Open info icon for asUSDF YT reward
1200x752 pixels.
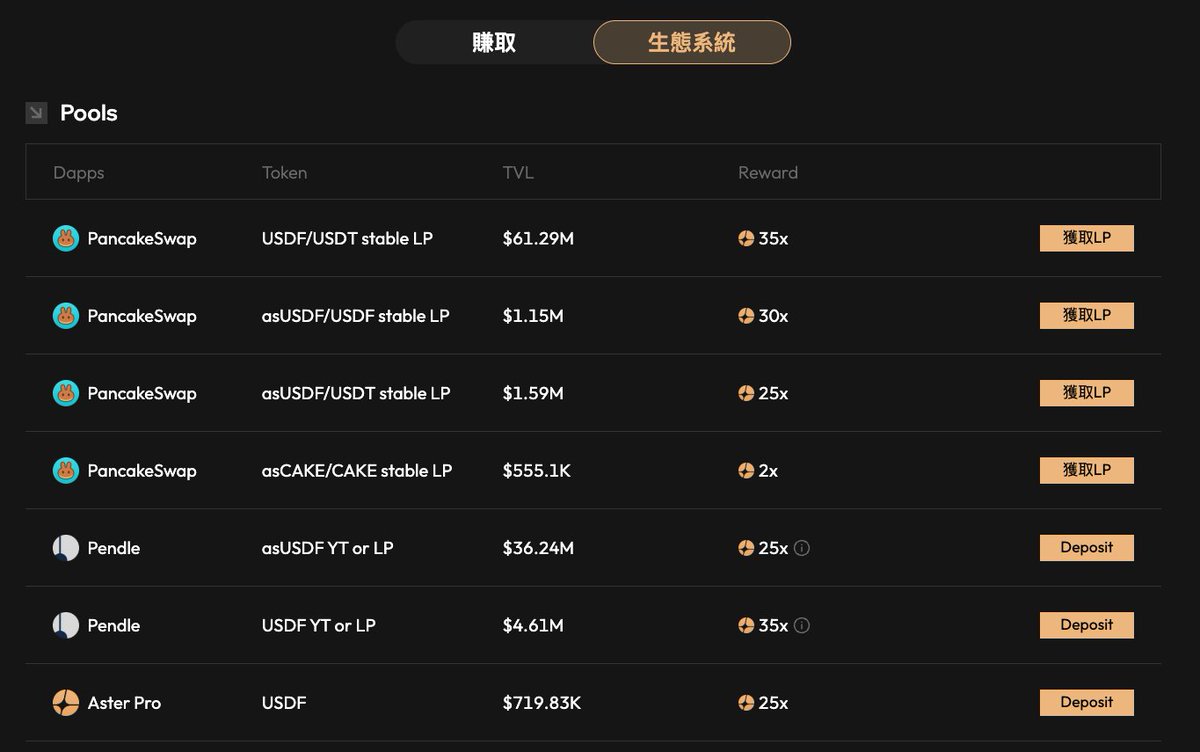point(802,548)
